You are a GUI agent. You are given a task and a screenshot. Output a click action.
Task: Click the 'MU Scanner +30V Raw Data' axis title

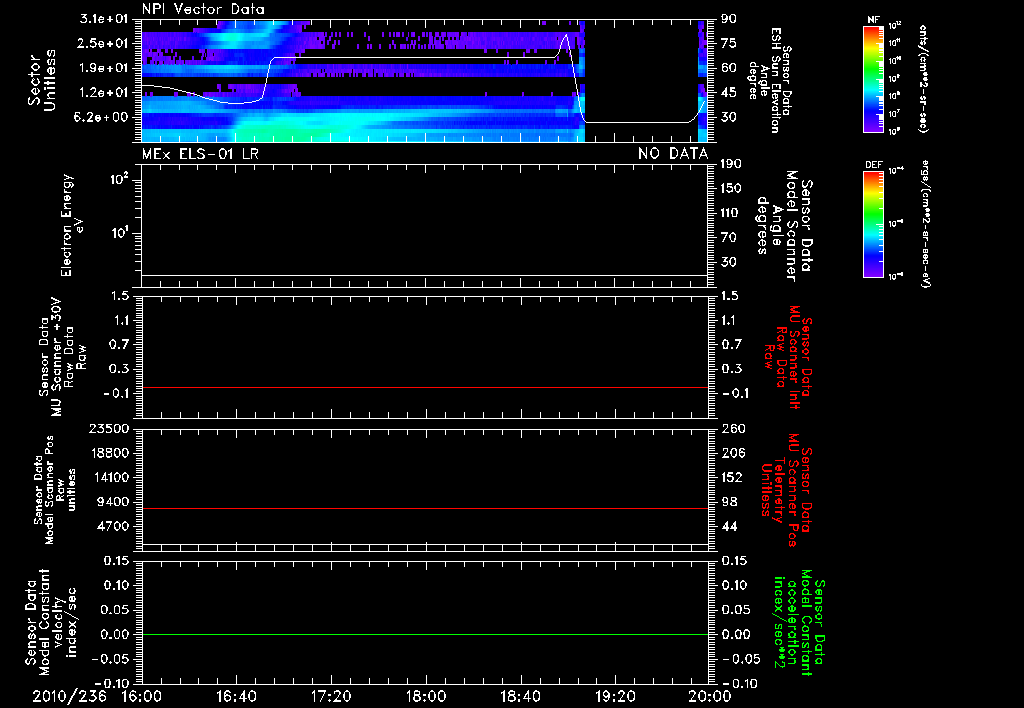point(62,357)
